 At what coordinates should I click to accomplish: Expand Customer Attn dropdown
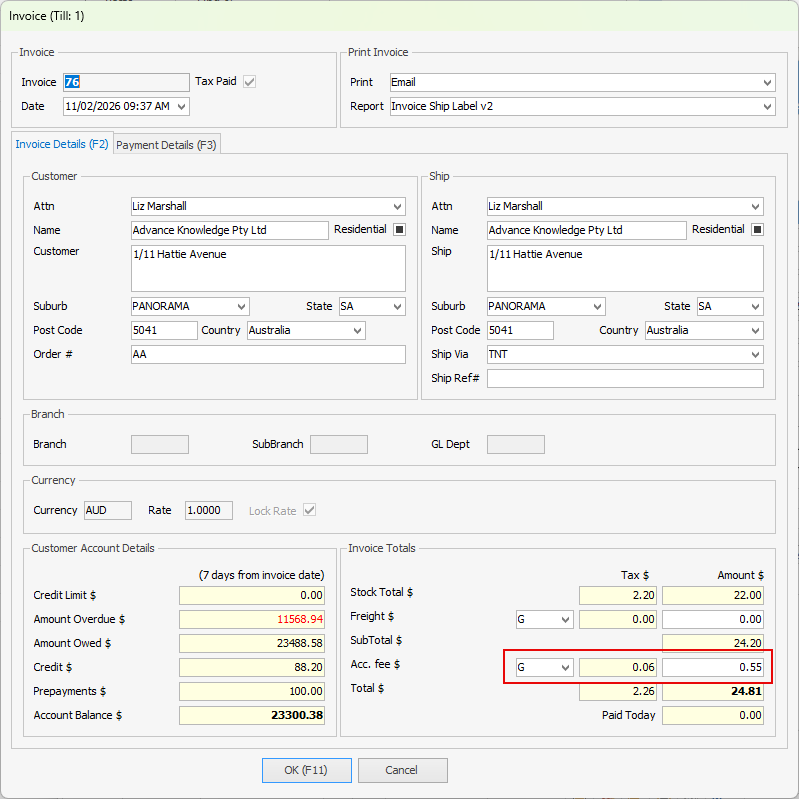pos(397,206)
